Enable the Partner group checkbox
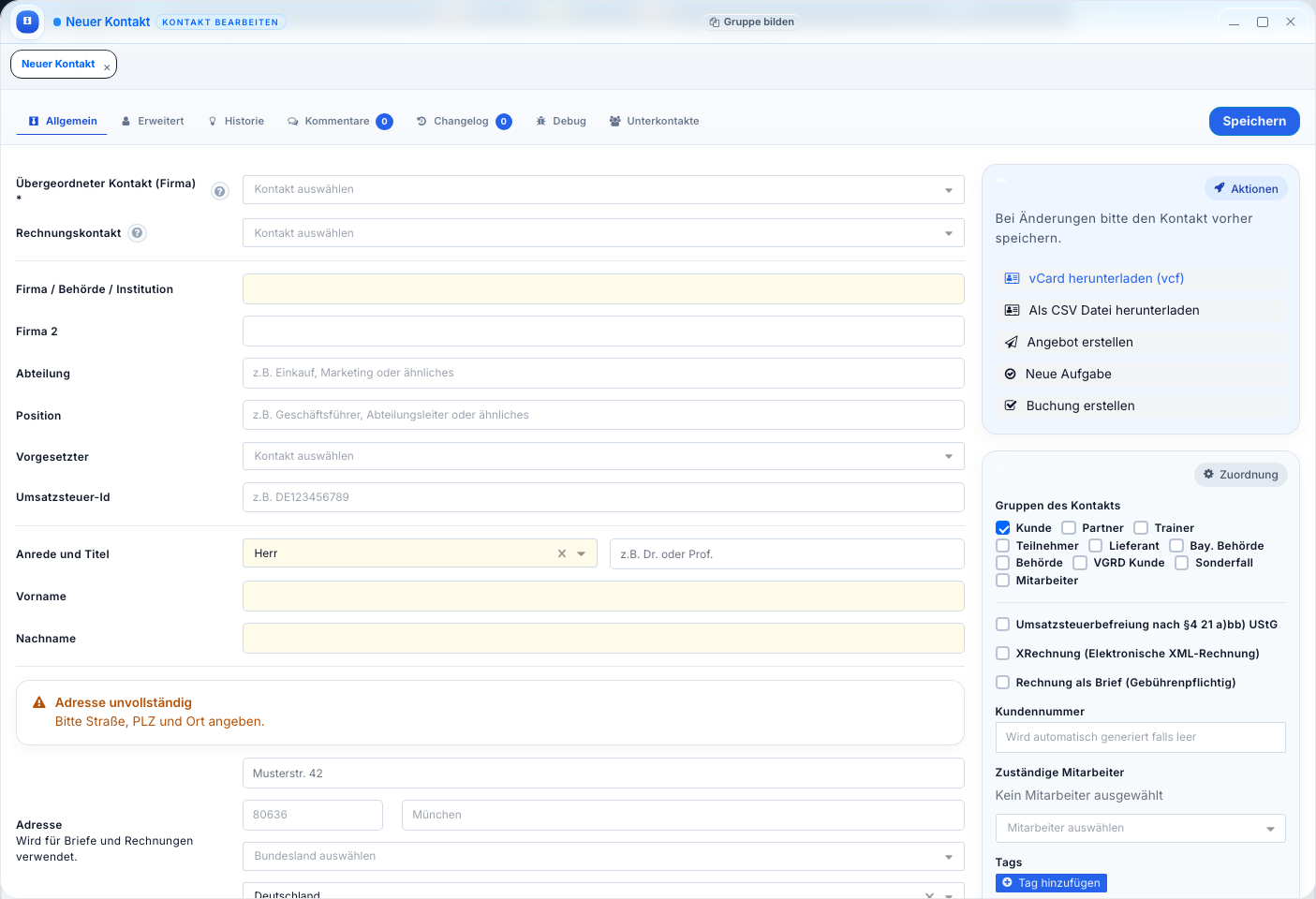This screenshot has height=899, width=1316. pyautogui.click(x=1069, y=528)
